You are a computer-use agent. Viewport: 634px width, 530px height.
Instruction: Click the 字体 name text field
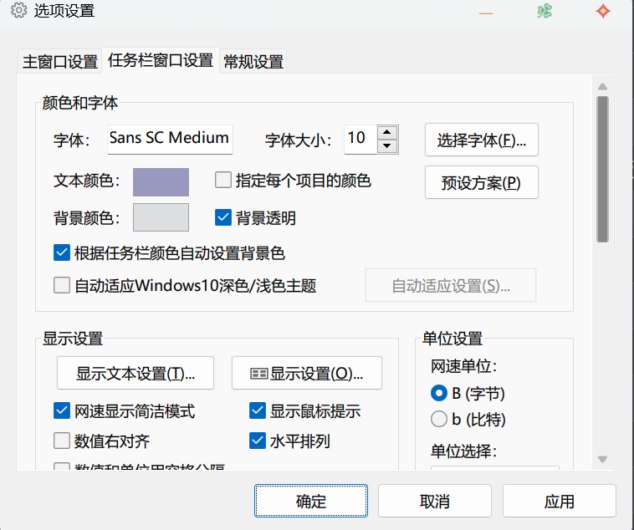tap(168, 139)
